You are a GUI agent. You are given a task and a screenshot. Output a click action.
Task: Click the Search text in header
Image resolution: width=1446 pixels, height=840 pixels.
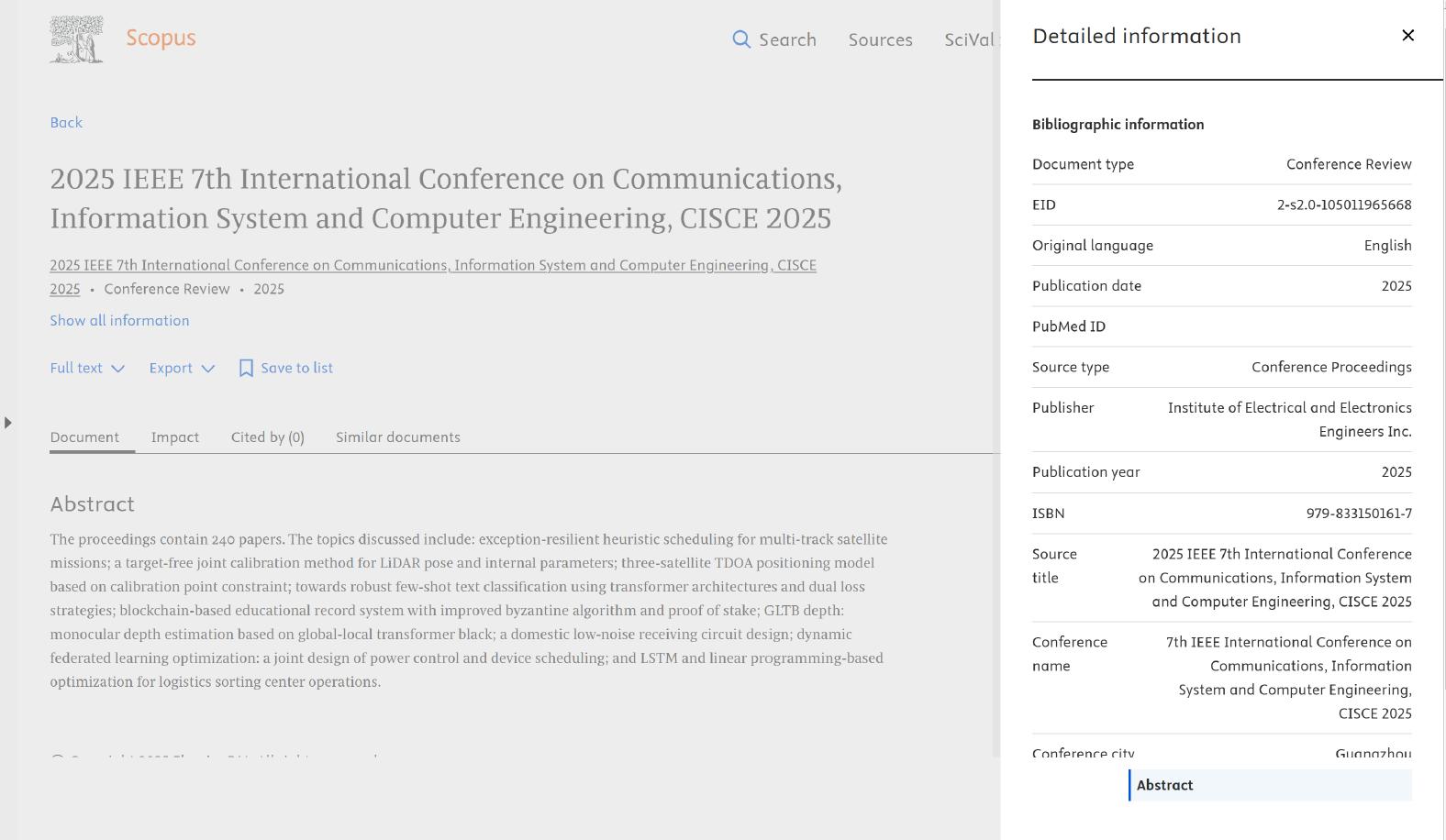787,40
